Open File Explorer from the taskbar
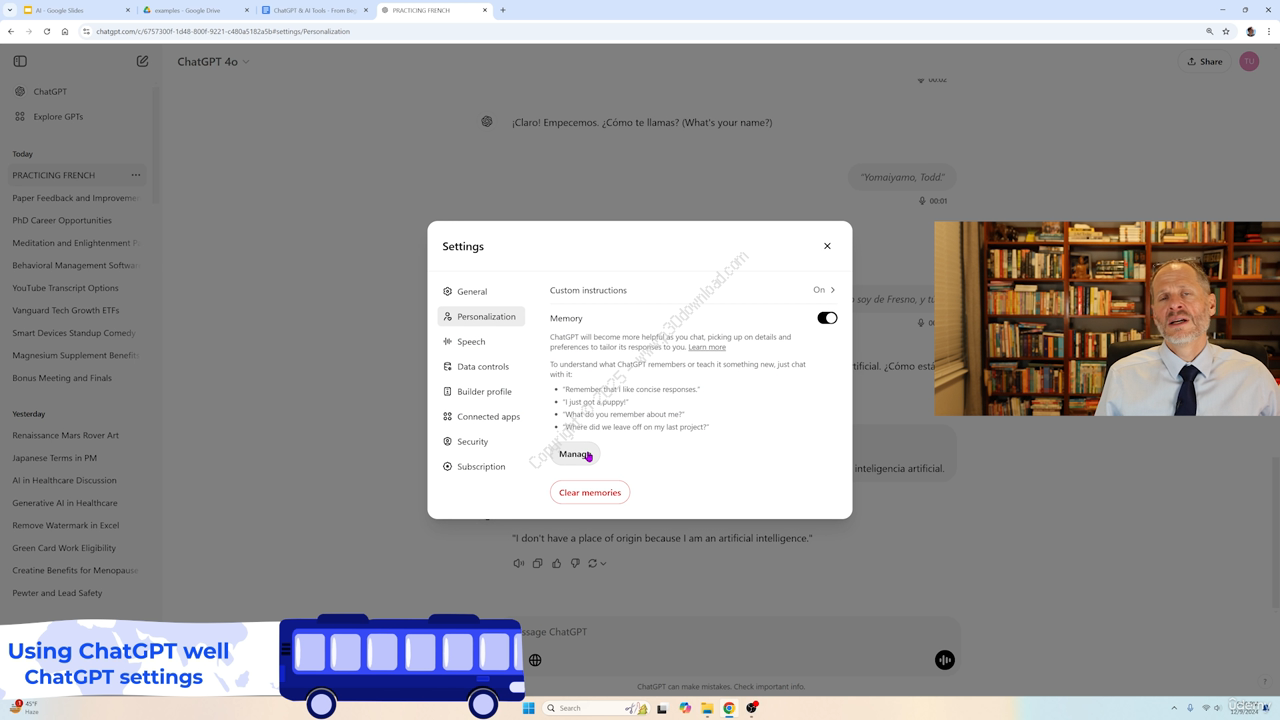The width and height of the screenshot is (1280, 720). (x=707, y=708)
